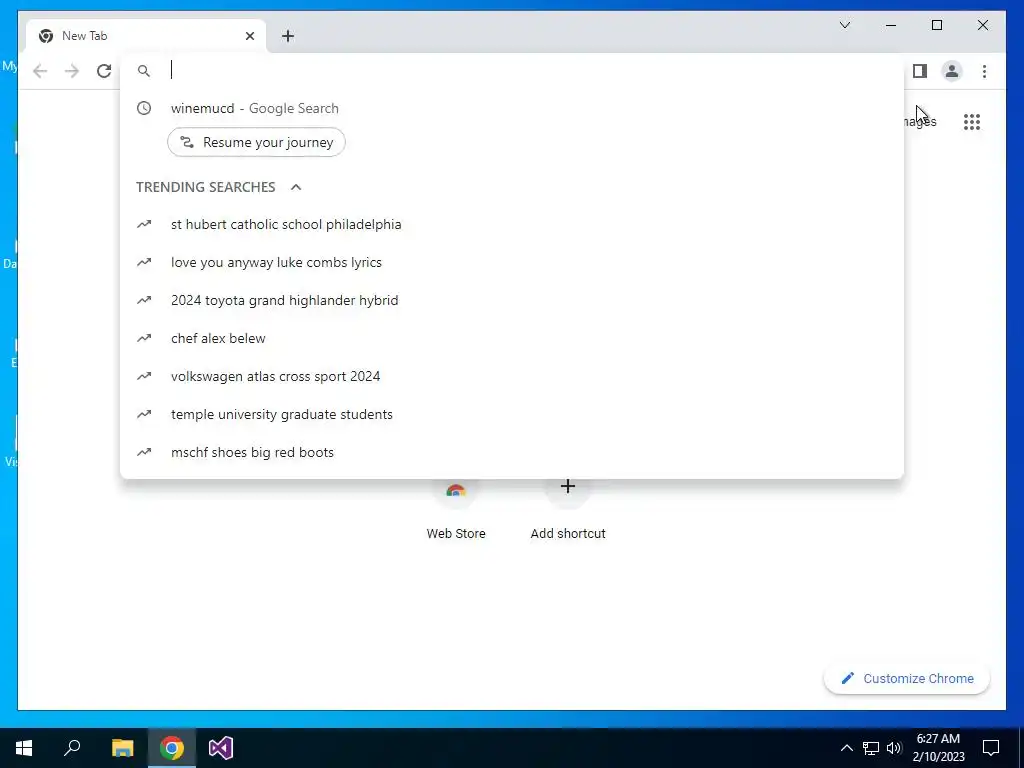Select the winemucd Google Search suggestion

[512, 108]
